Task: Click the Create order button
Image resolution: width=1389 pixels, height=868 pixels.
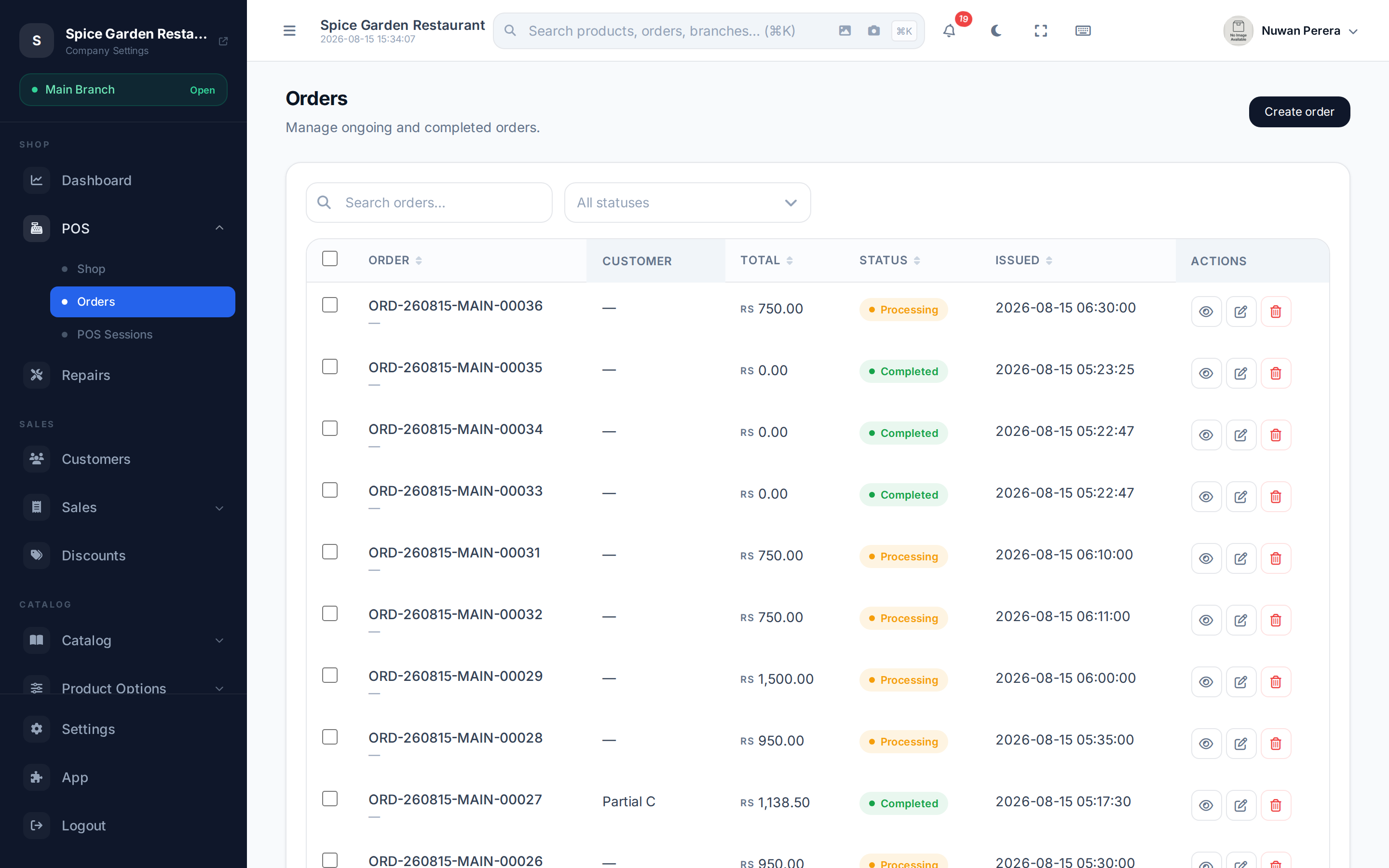Action: pos(1299,111)
